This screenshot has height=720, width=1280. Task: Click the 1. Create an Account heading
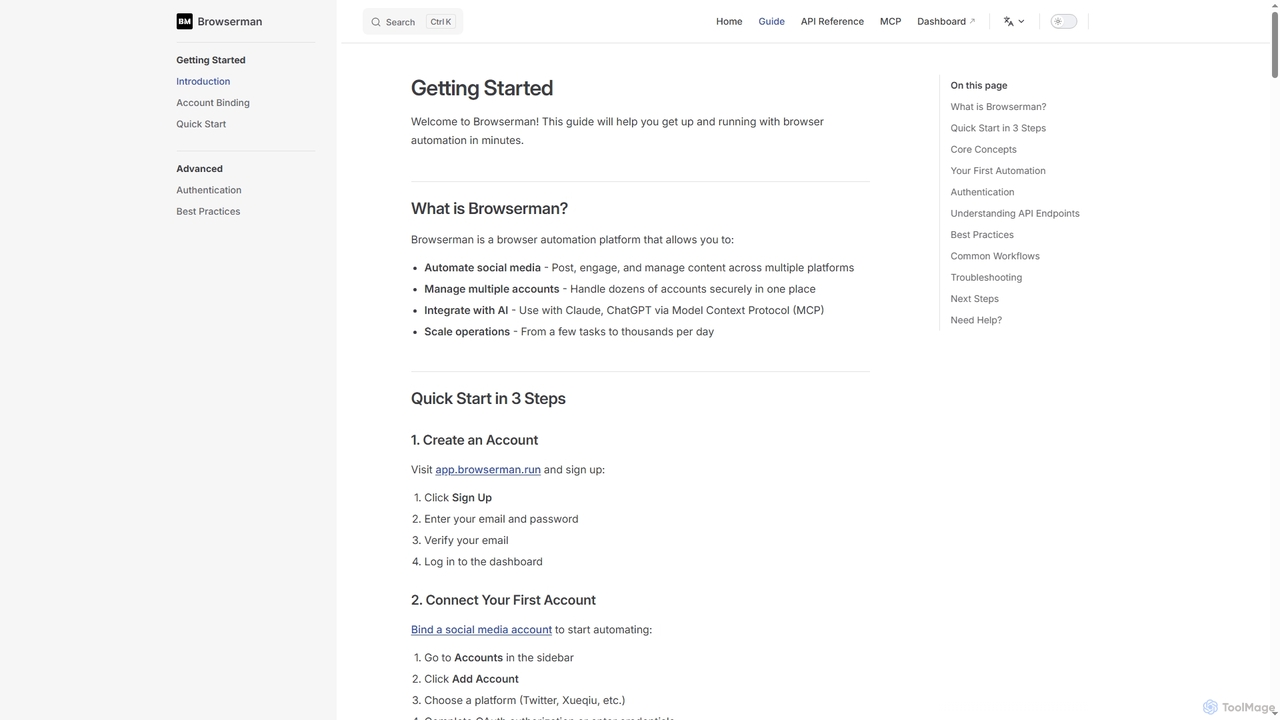[x=474, y=440]
